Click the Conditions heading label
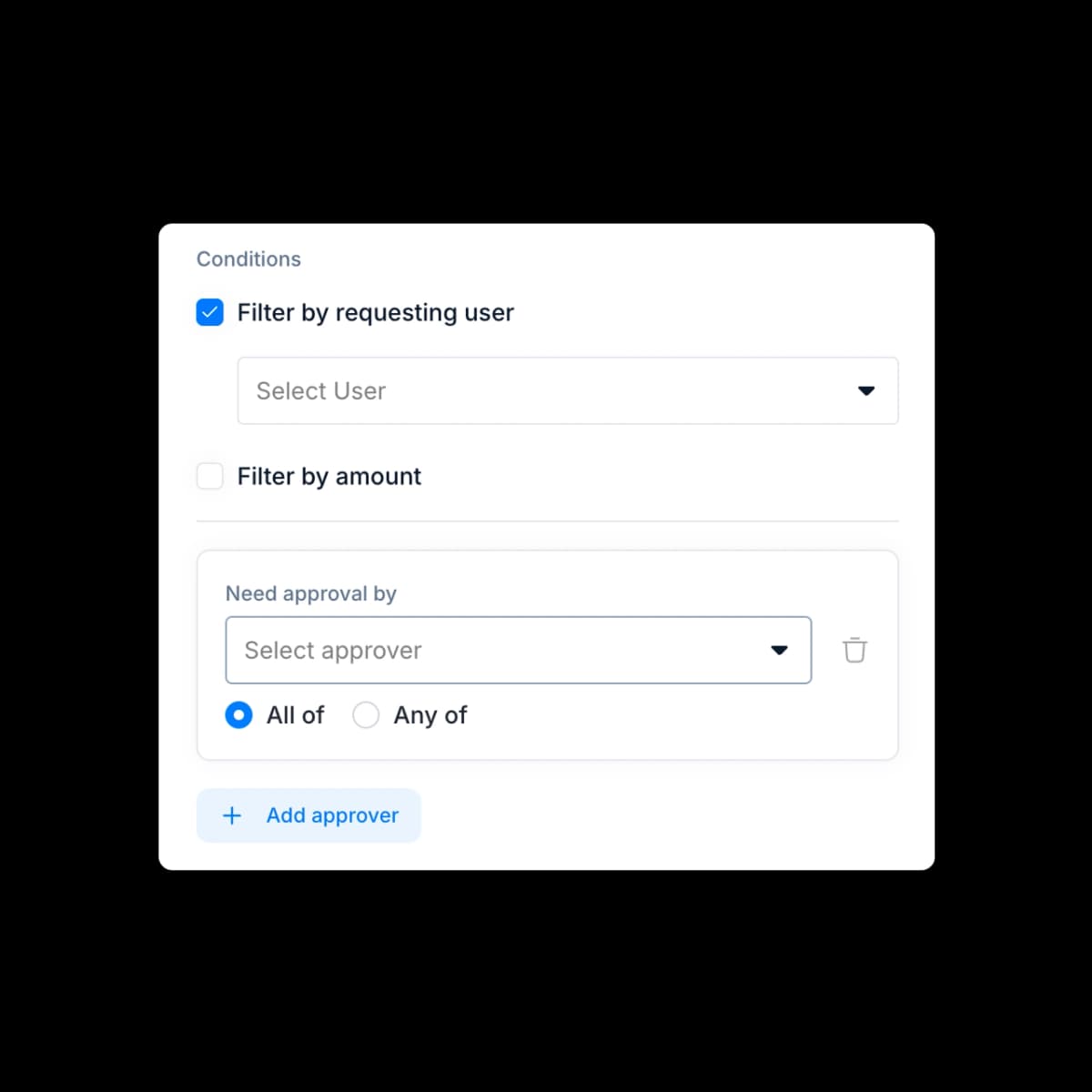This screenshot has width=1092, height=1092. pos(248,258)
